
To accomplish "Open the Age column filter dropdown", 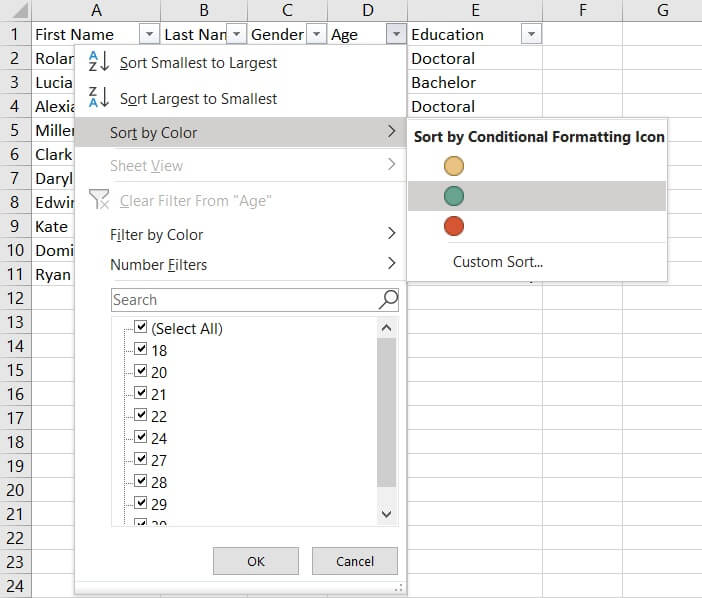I will 396,34.
